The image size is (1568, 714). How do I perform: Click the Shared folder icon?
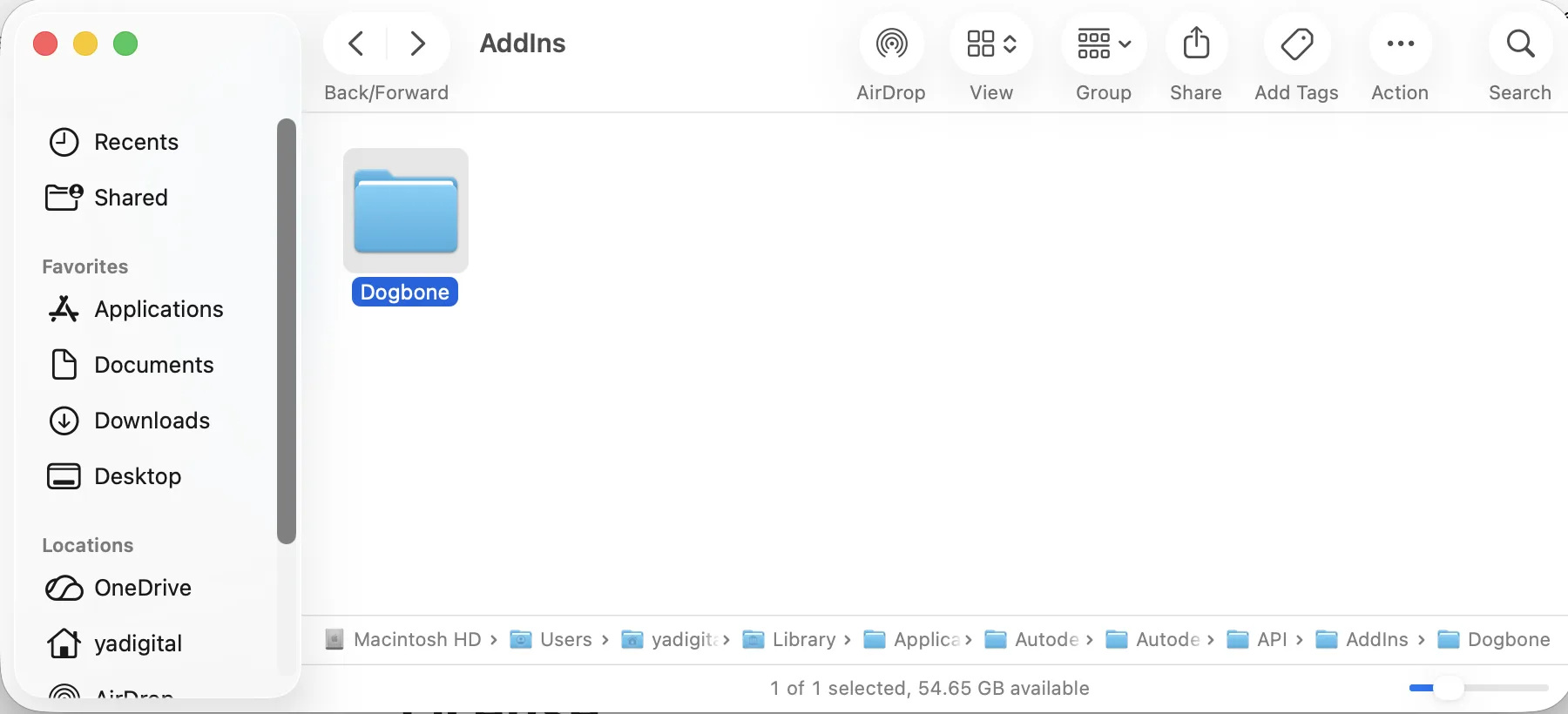coord(64,198)
